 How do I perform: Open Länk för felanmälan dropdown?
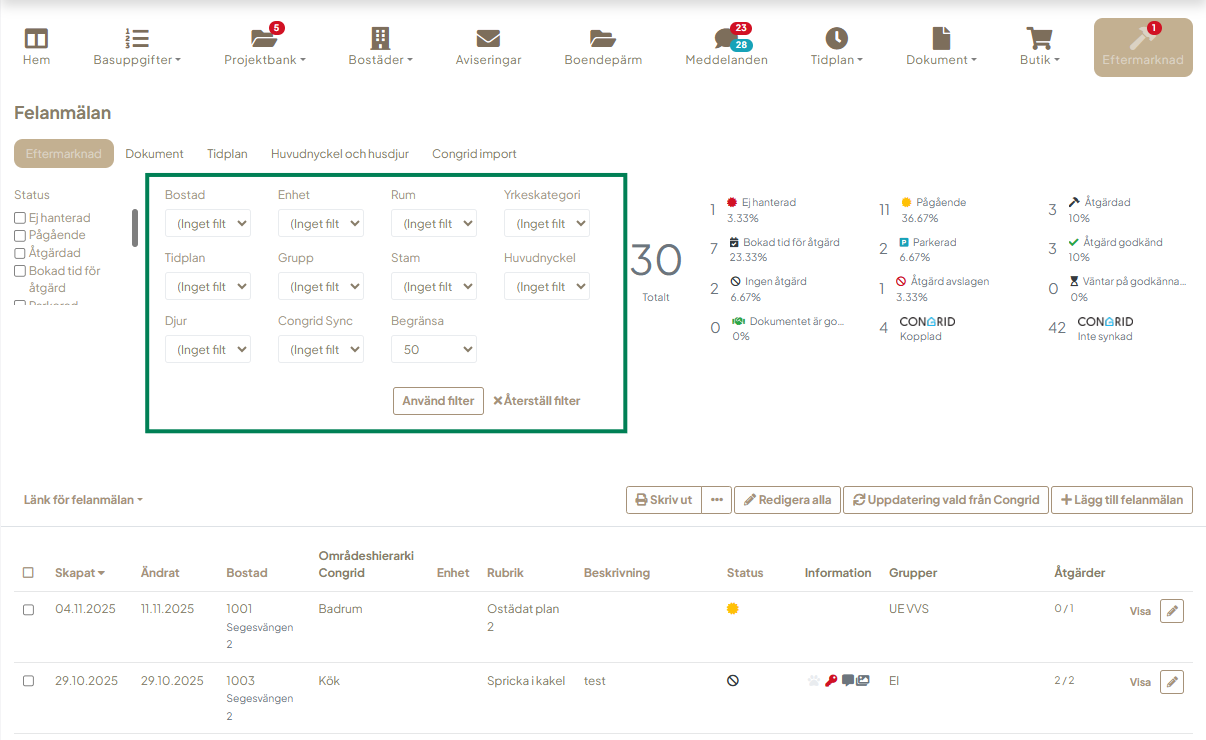point(83,500)
